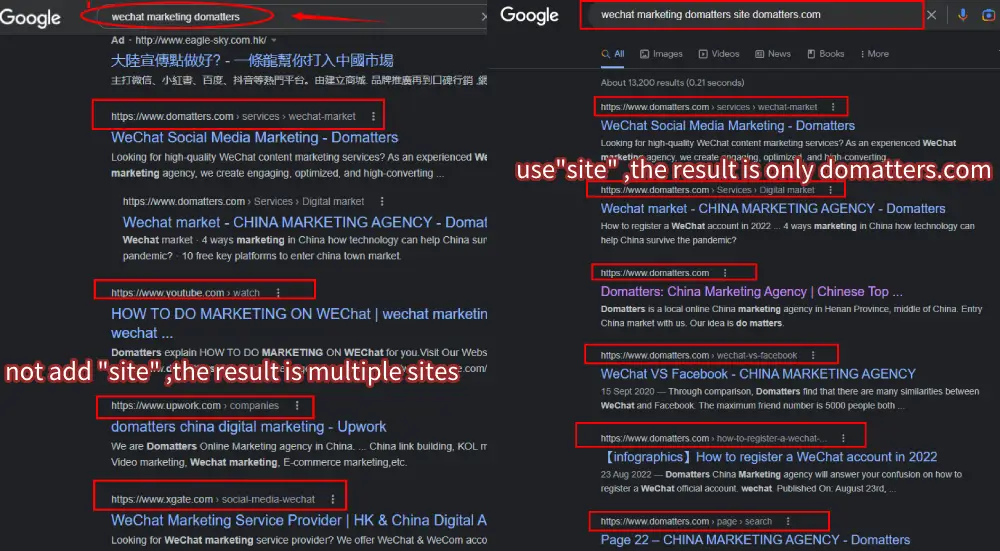1000x551 pixels.
Task: Go to Google home via left page logo
Action: click(30, 18)
